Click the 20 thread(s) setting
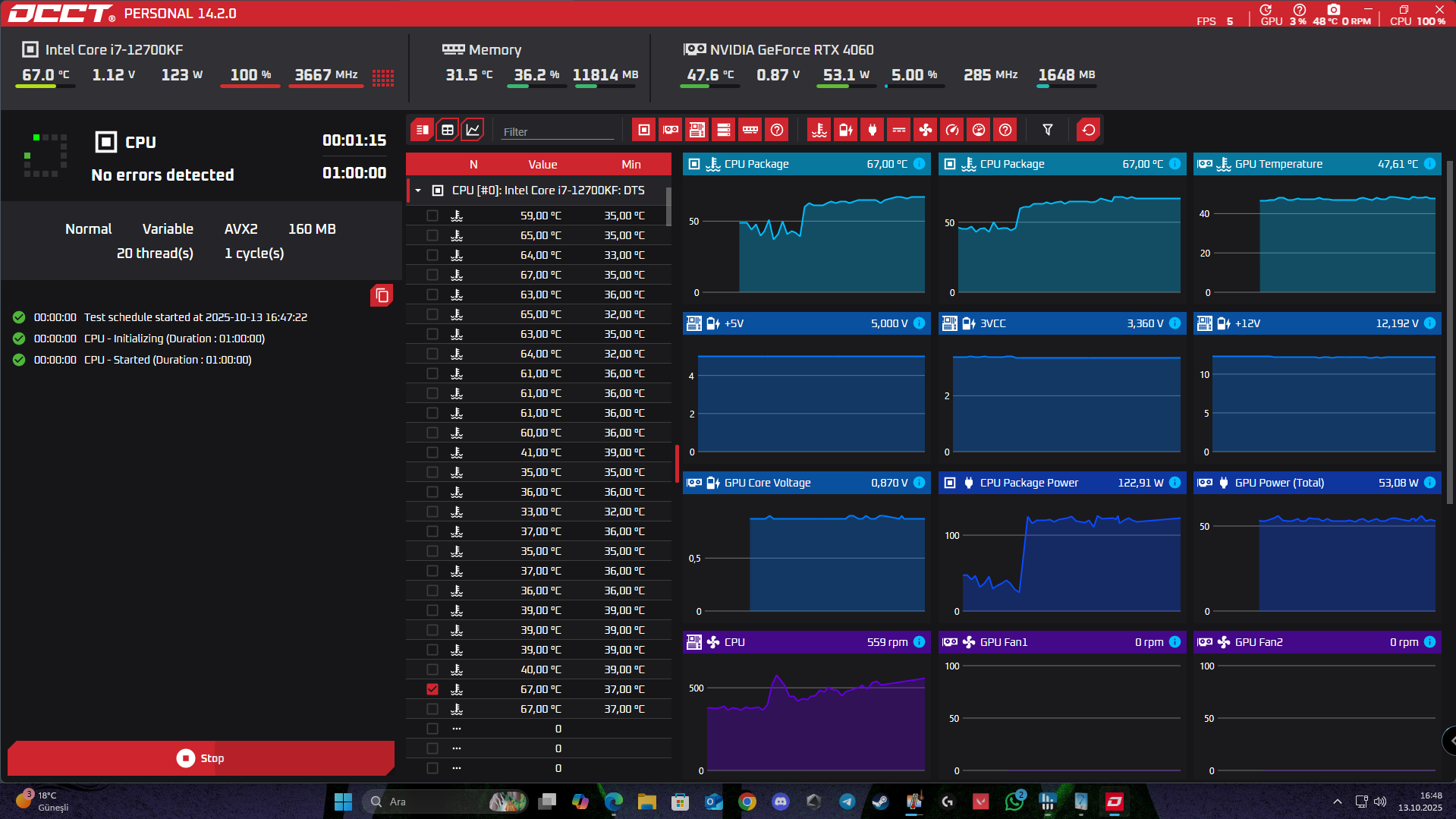The height and width of the screenshot is (819, 1456). point(155,253)
